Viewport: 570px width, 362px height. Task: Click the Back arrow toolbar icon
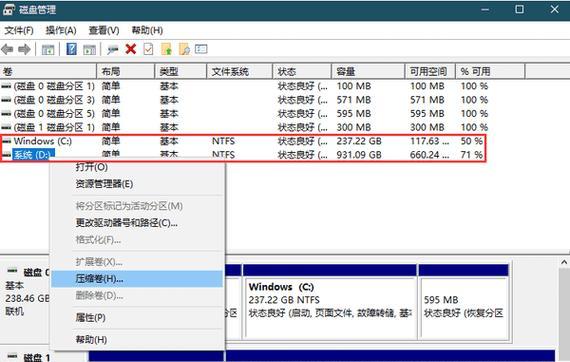click(7, 49)
